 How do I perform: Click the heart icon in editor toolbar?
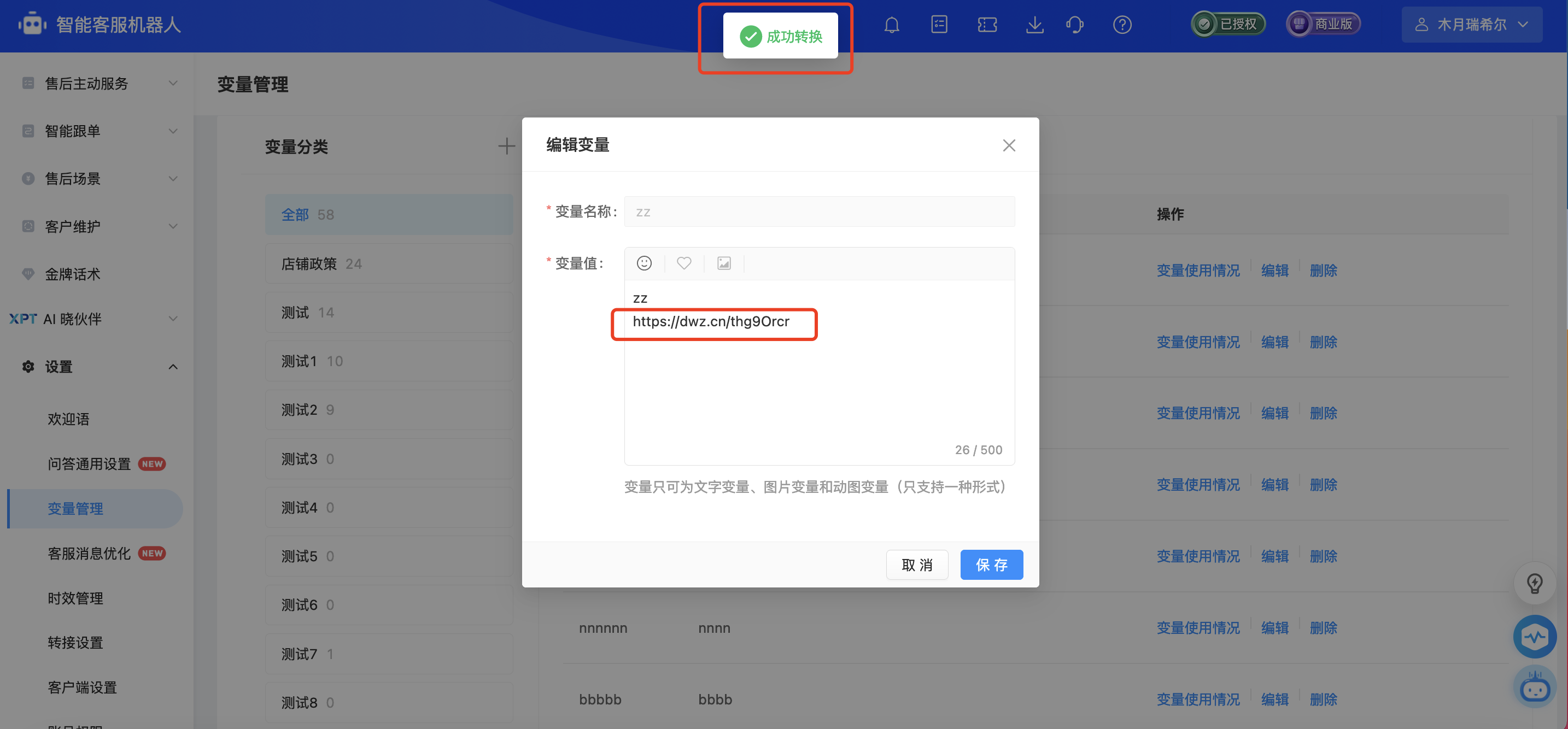click(x=684, y=263)
